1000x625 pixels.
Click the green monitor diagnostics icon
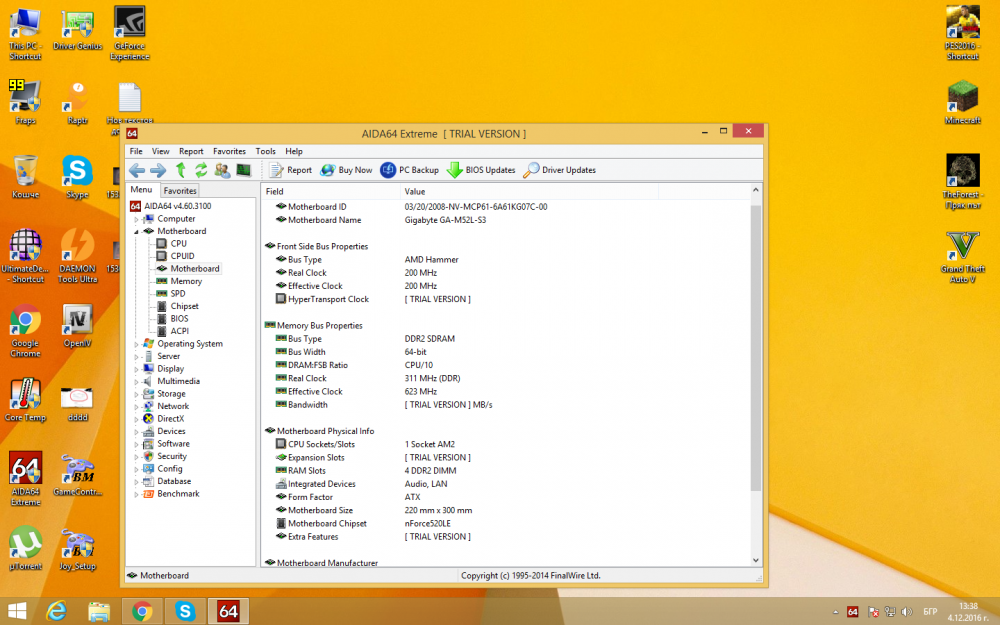(x=244, y=170)
